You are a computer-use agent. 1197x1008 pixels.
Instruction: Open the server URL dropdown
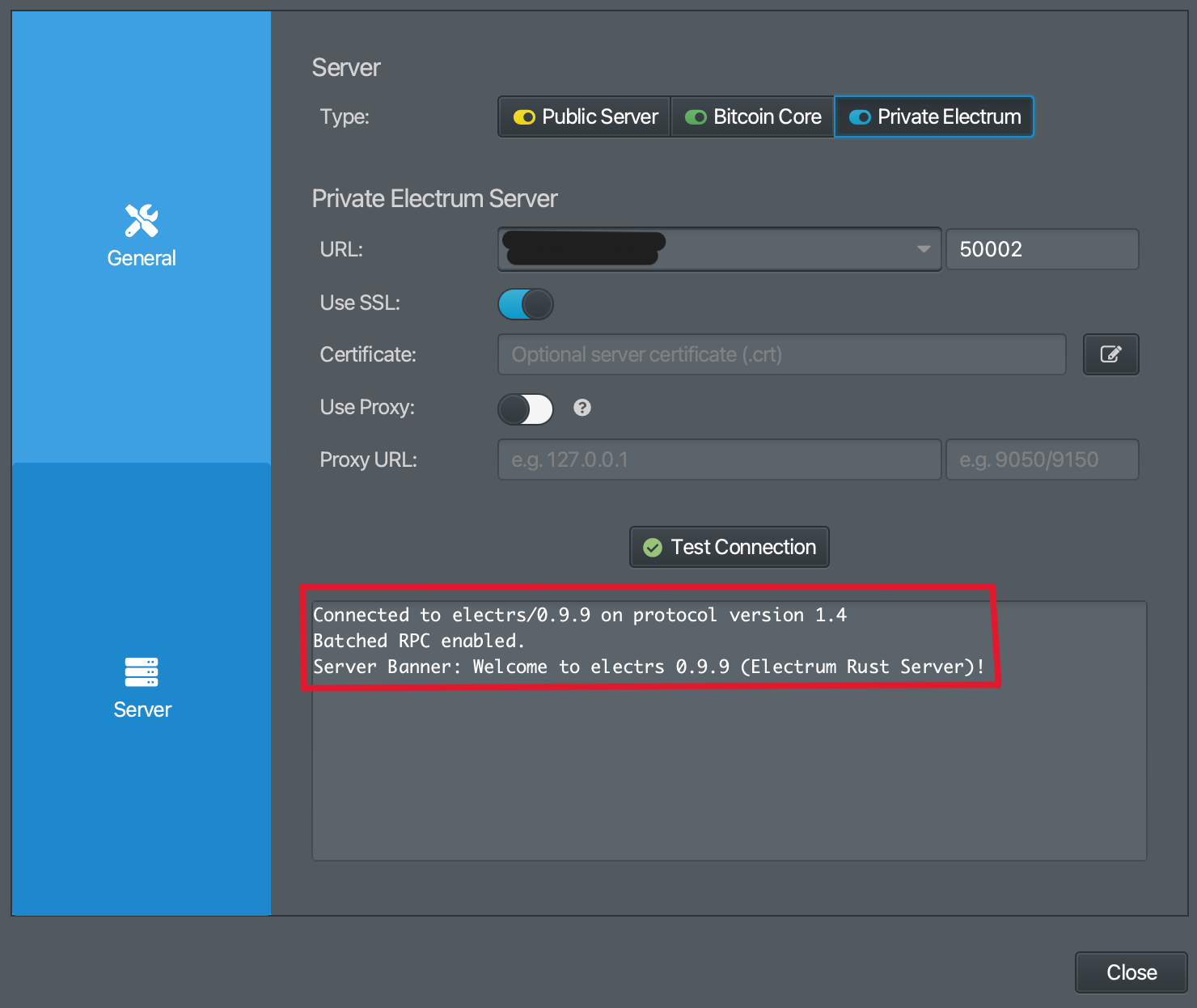pyautogui.click(x=924, y=249)
